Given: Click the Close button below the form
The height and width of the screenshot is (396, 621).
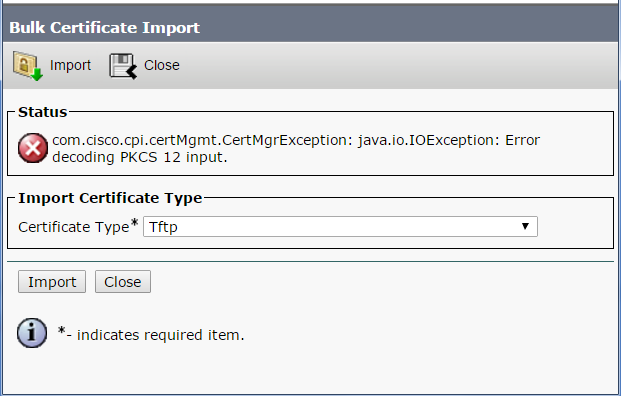Looking at the screenshot, I should [123, 282].
